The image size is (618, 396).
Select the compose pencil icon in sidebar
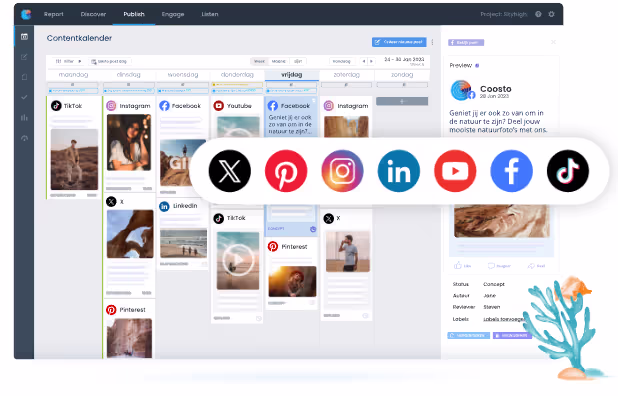24,57
